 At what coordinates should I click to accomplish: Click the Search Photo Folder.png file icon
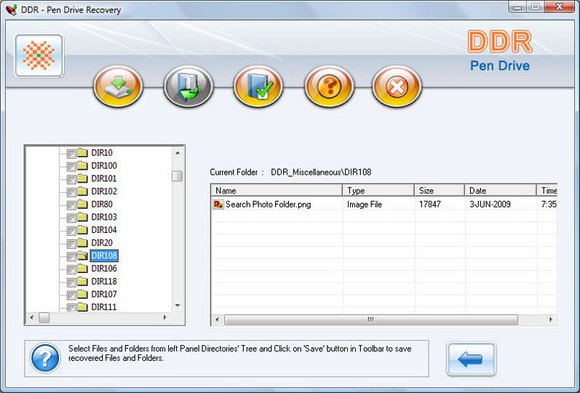click(x=218, y=204)
